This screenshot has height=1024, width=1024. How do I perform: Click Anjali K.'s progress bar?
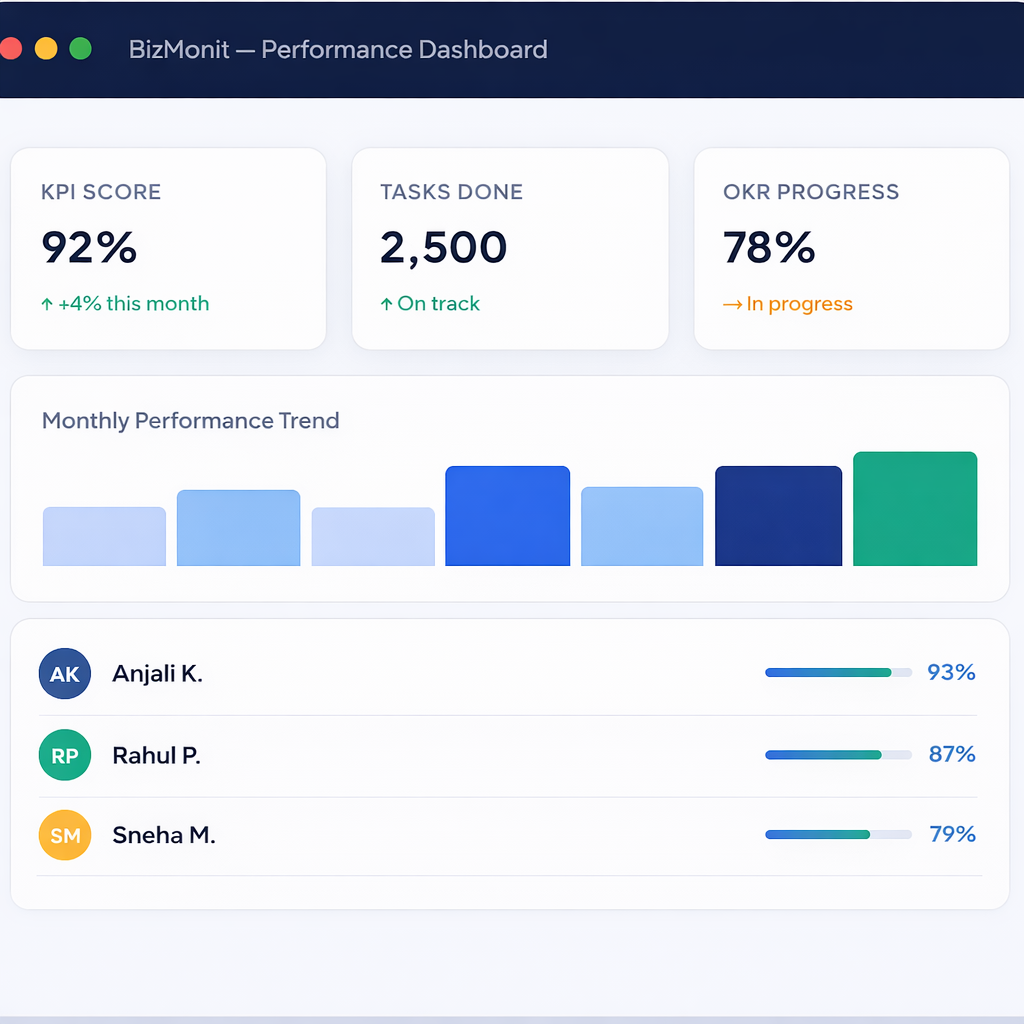tap(838, 673)
